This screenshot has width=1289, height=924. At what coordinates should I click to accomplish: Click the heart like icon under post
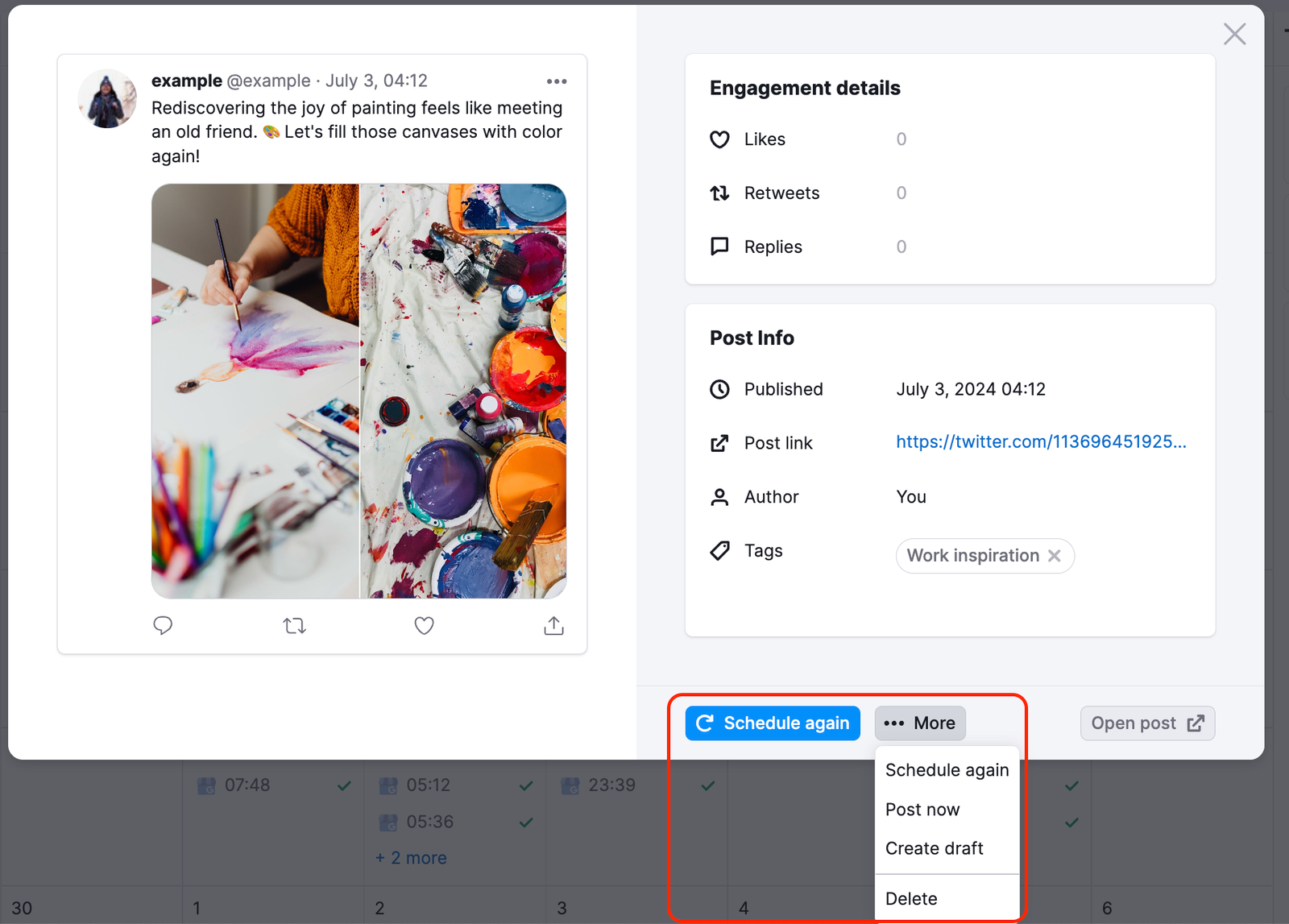pyautogui.click(x=424, y=625)
